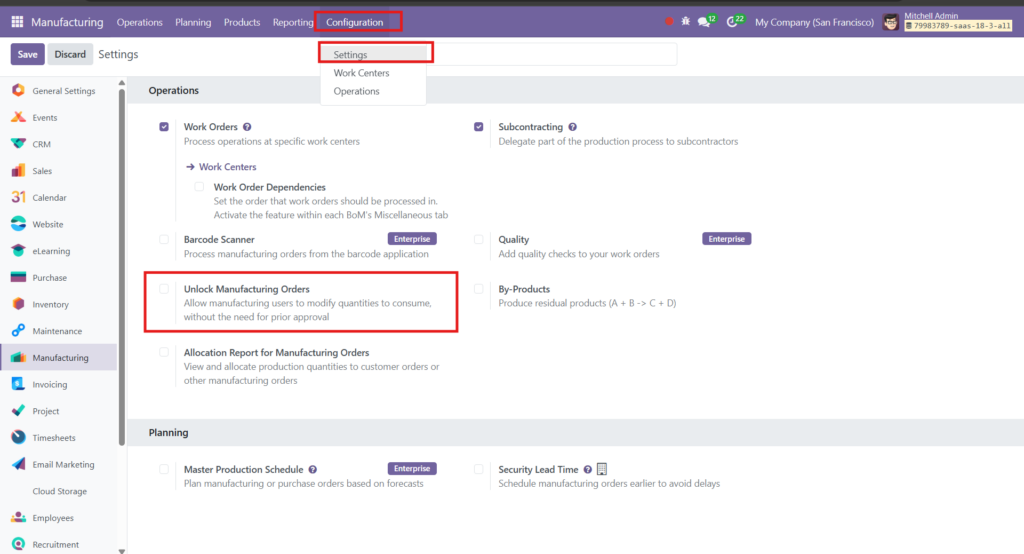The height and width of the screenshot is (554, 1024).
Task: Tick Security Lead Time checkbox
Action: (x=479, y=469)
